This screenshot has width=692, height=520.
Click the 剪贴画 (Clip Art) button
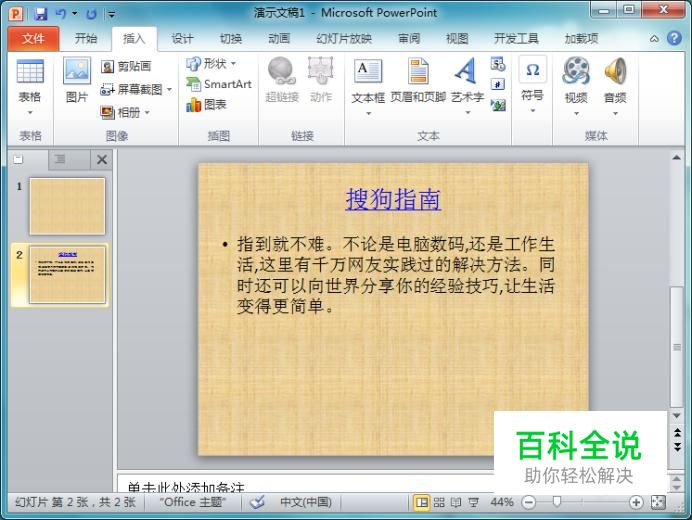pyautogui.click(x=126, y=67)
